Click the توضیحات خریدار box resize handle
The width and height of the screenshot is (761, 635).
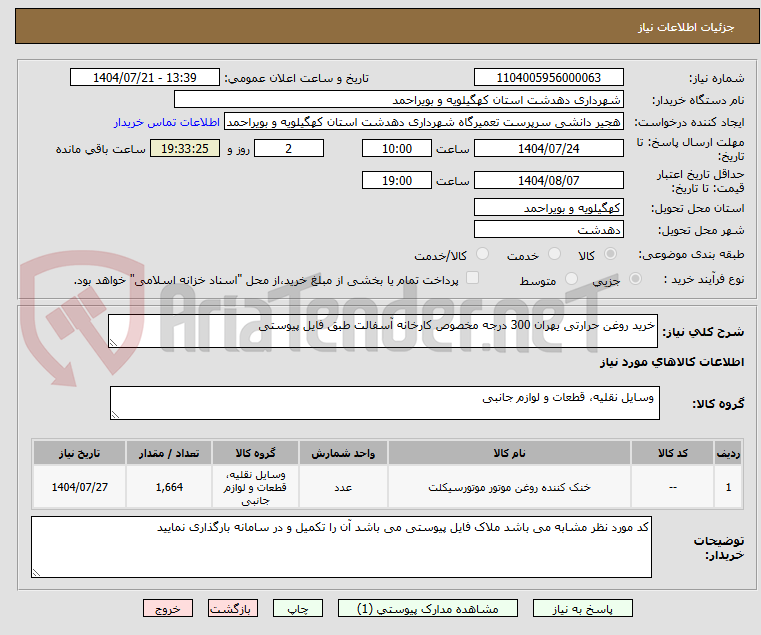[x=36, y=573]
